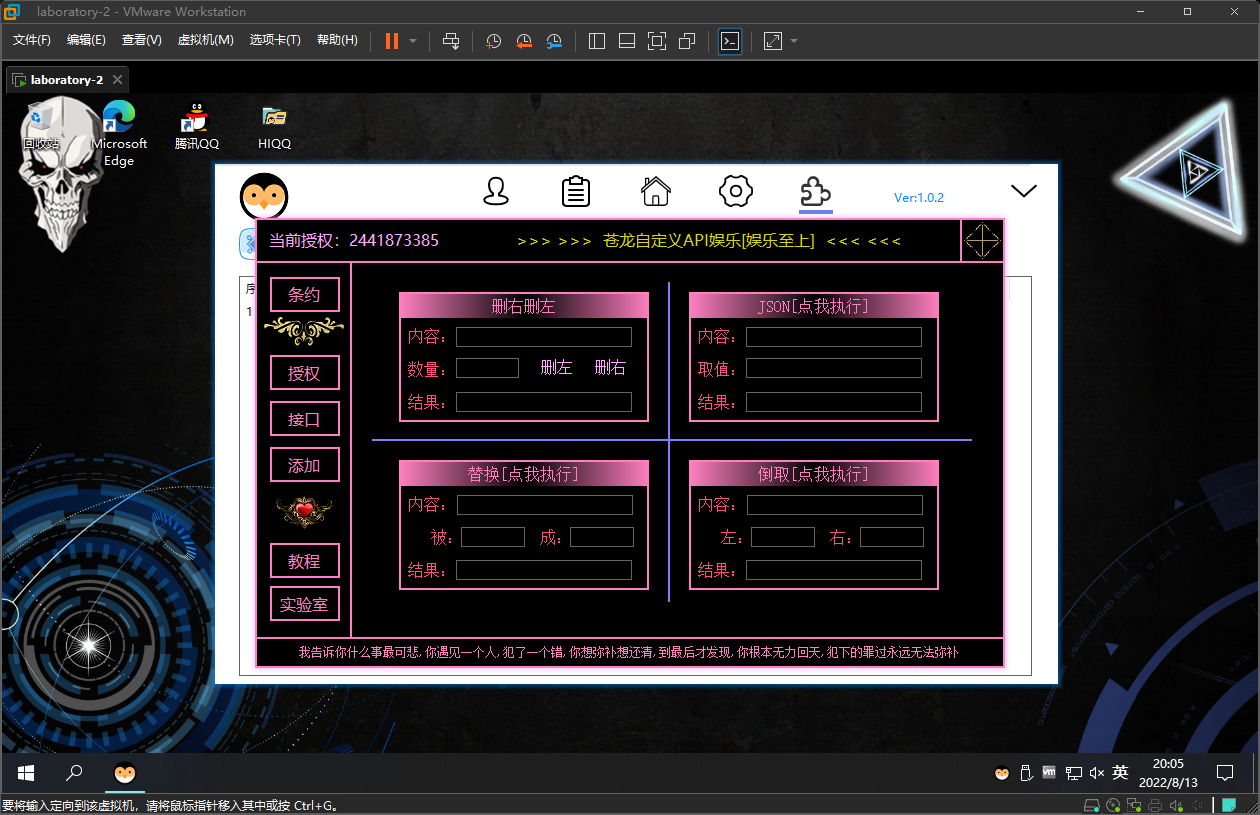Focus the 被 field in 替换 panel

coord(493,537)
